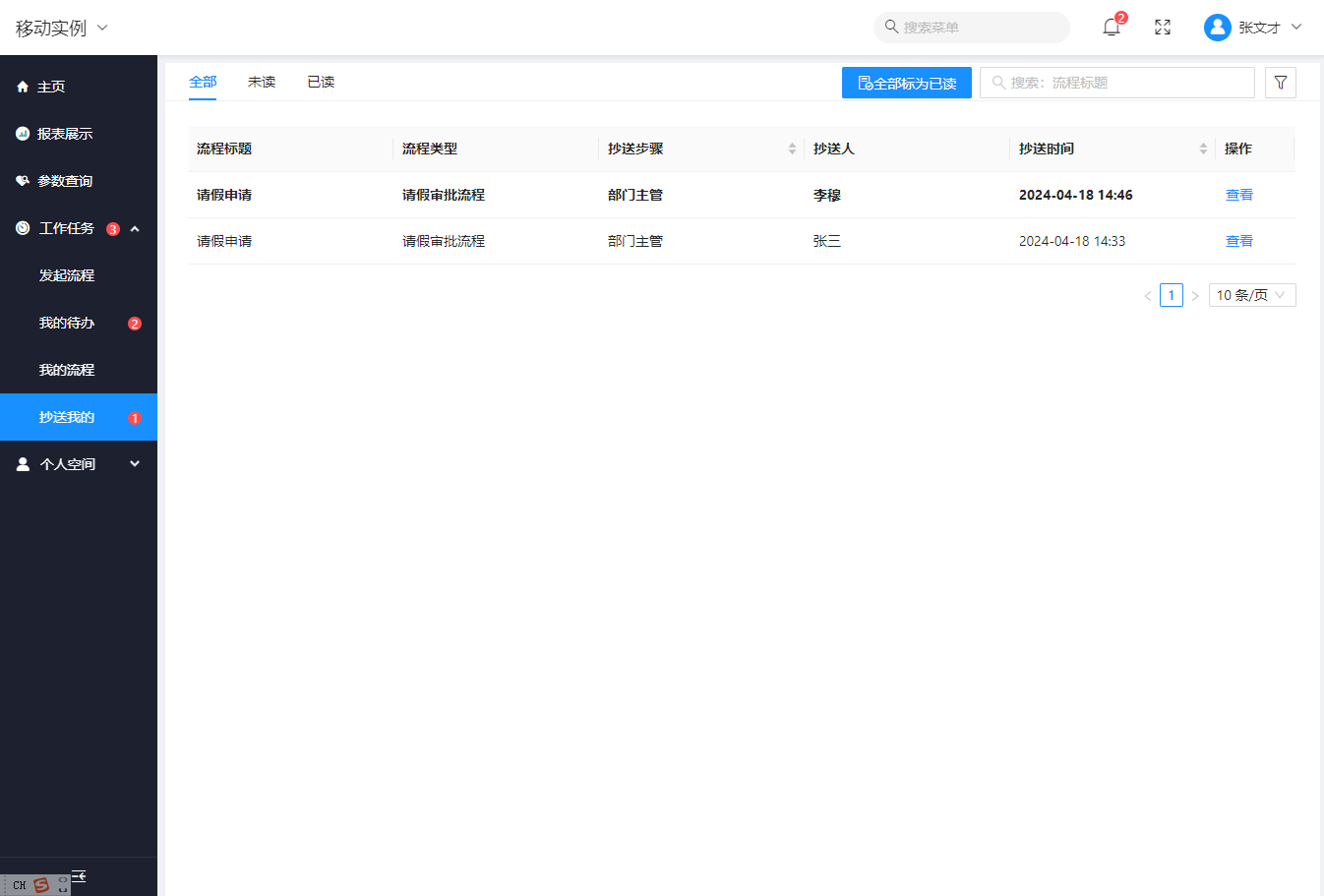Open the 移动实例 dropdown

[61, 28]
